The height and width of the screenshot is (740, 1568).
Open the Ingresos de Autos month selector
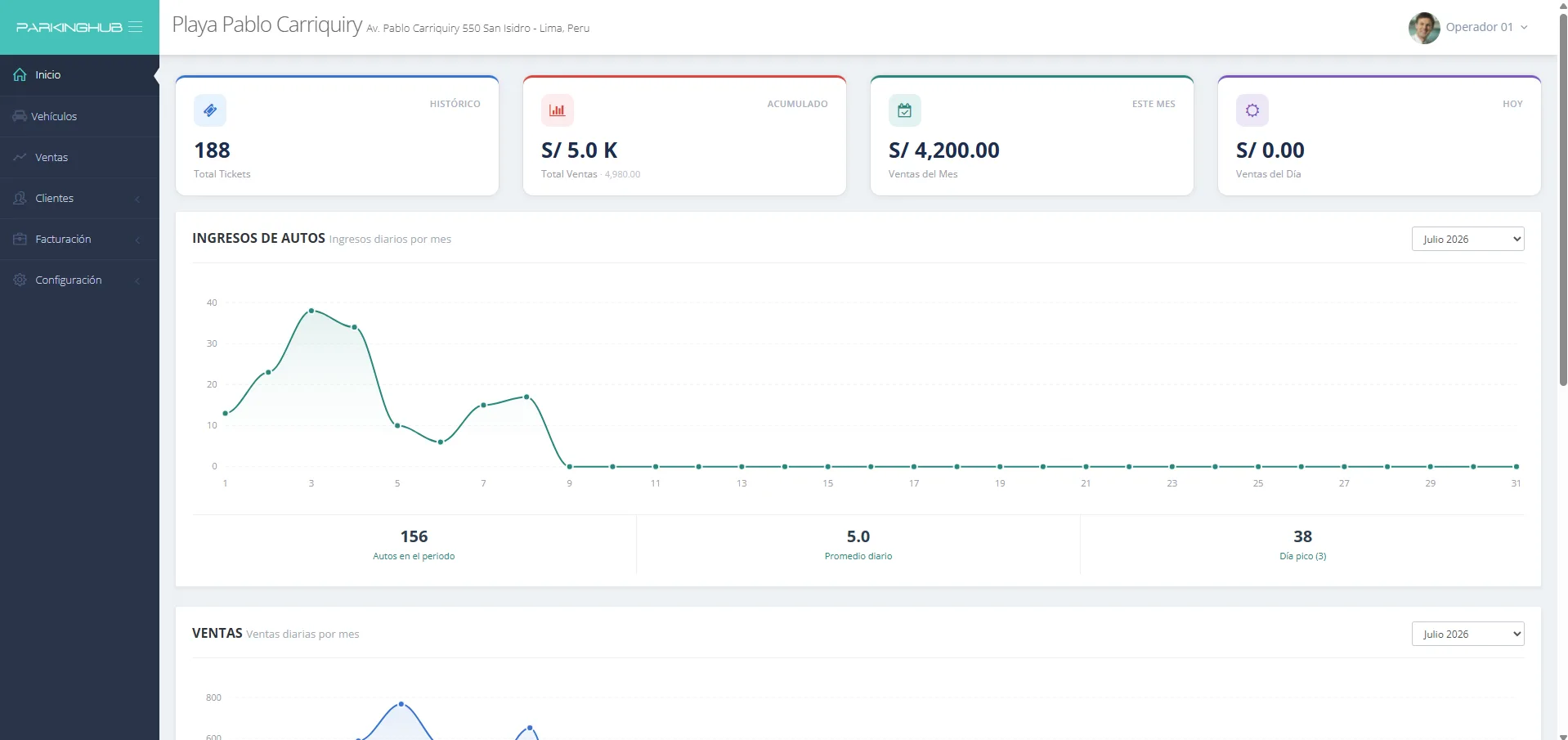tap(1467, 239)
